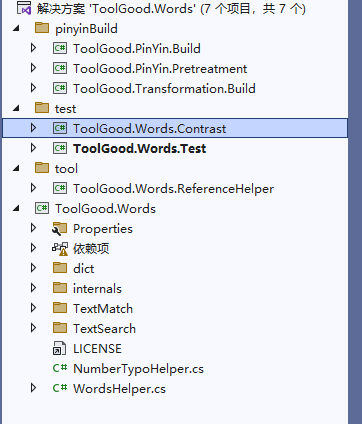The width and height of the screenshot is (362, 424).
Task: Expand the ToolGood.Words.Contrast project
Action: [33, 128]
